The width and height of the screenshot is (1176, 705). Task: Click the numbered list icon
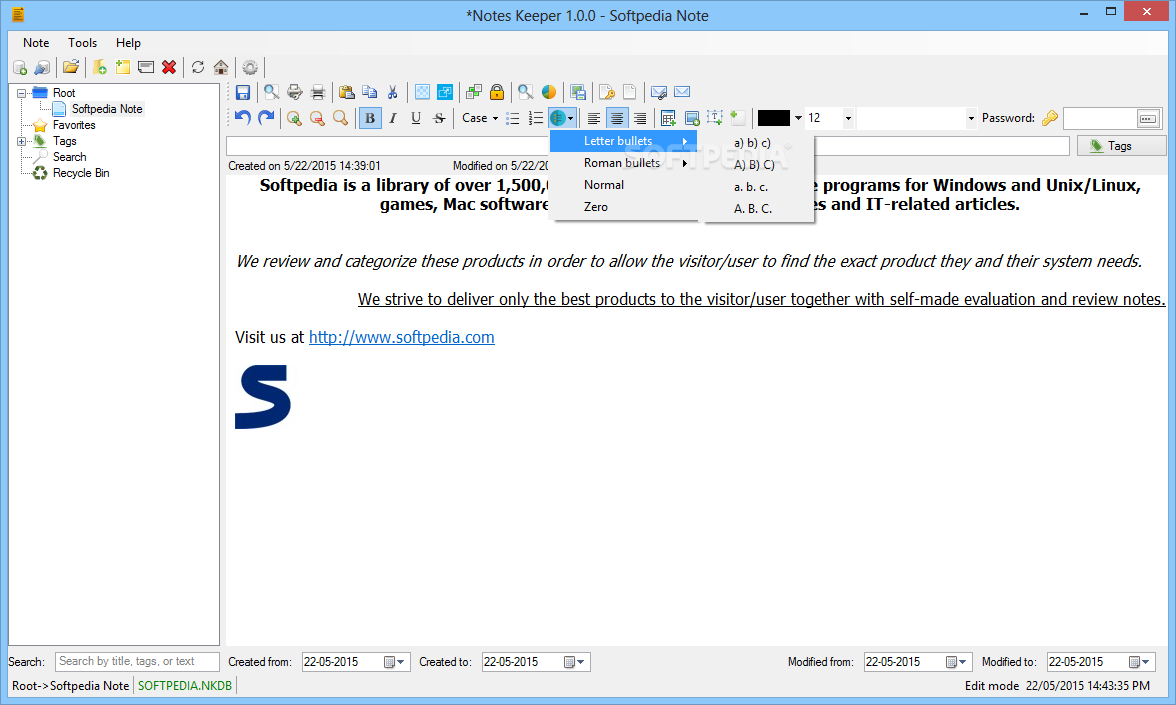[x=536, y=118]
